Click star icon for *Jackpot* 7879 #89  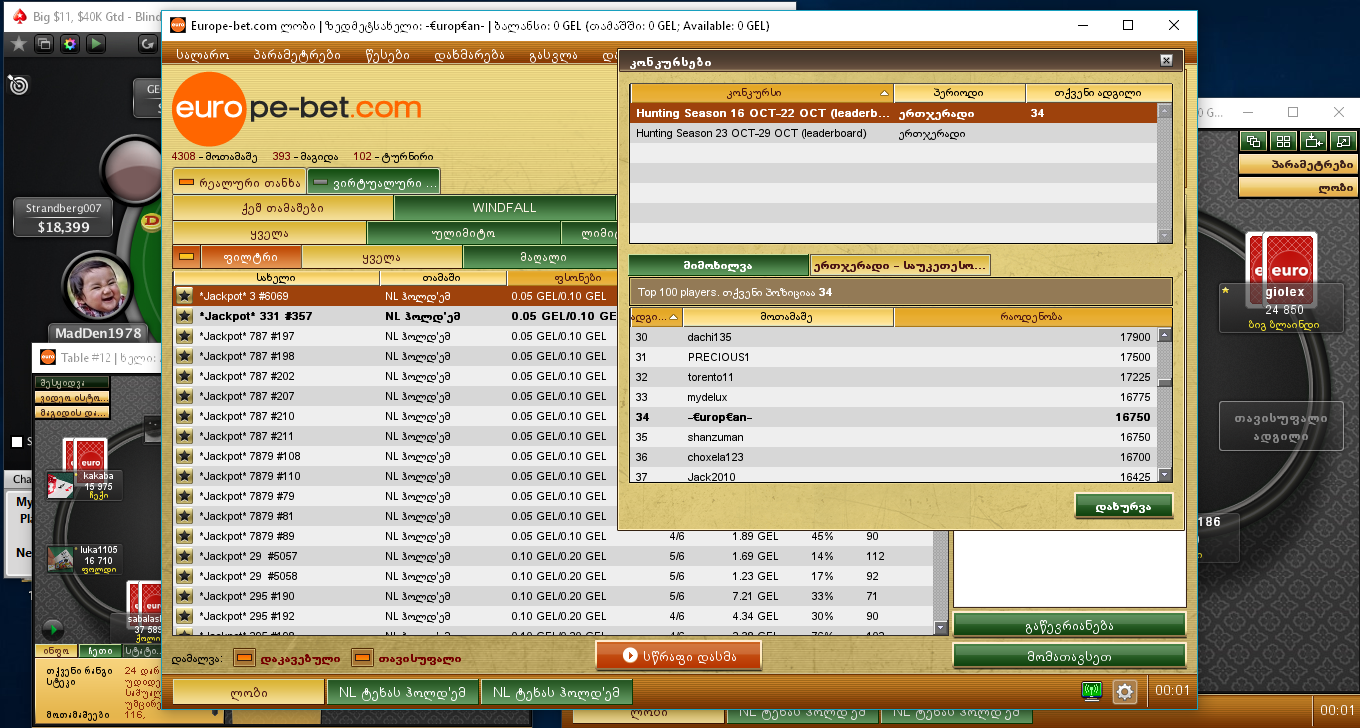click(184, 536)
